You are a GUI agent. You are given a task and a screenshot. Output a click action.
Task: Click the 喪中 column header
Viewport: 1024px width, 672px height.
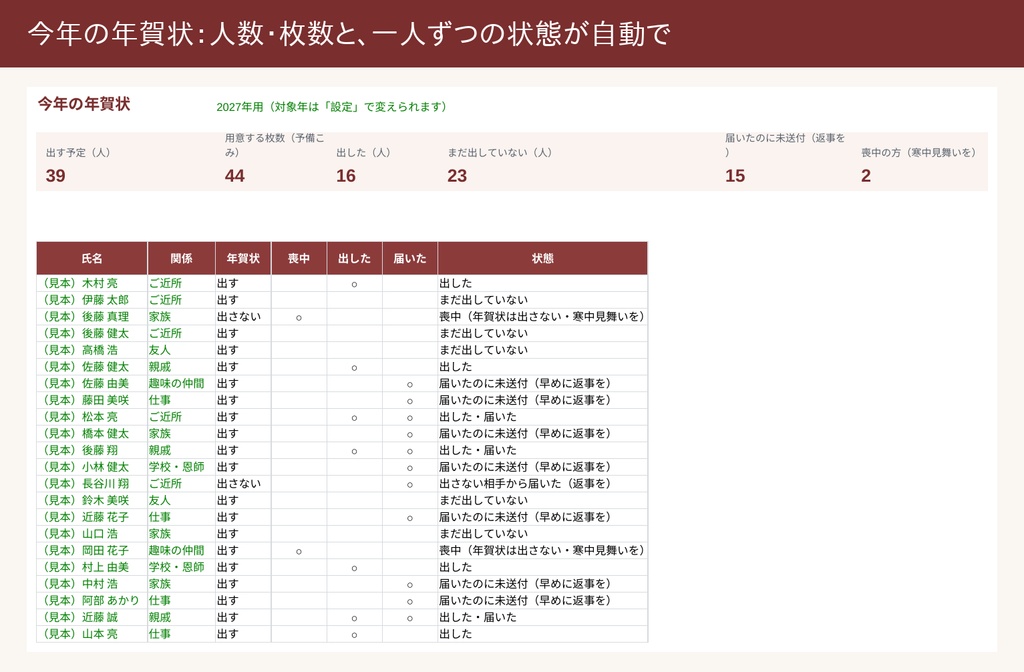(x=298, y=259)
